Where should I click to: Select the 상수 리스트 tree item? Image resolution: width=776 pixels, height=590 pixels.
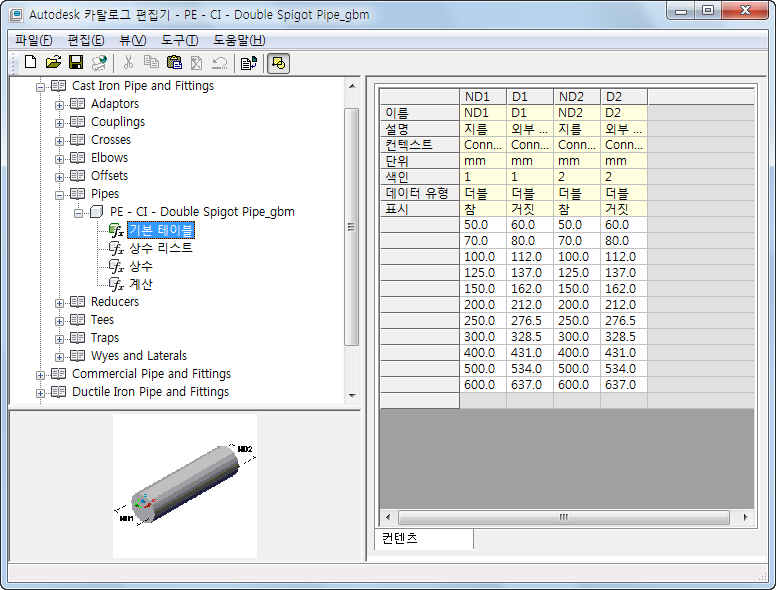click(x=161, y=248)
